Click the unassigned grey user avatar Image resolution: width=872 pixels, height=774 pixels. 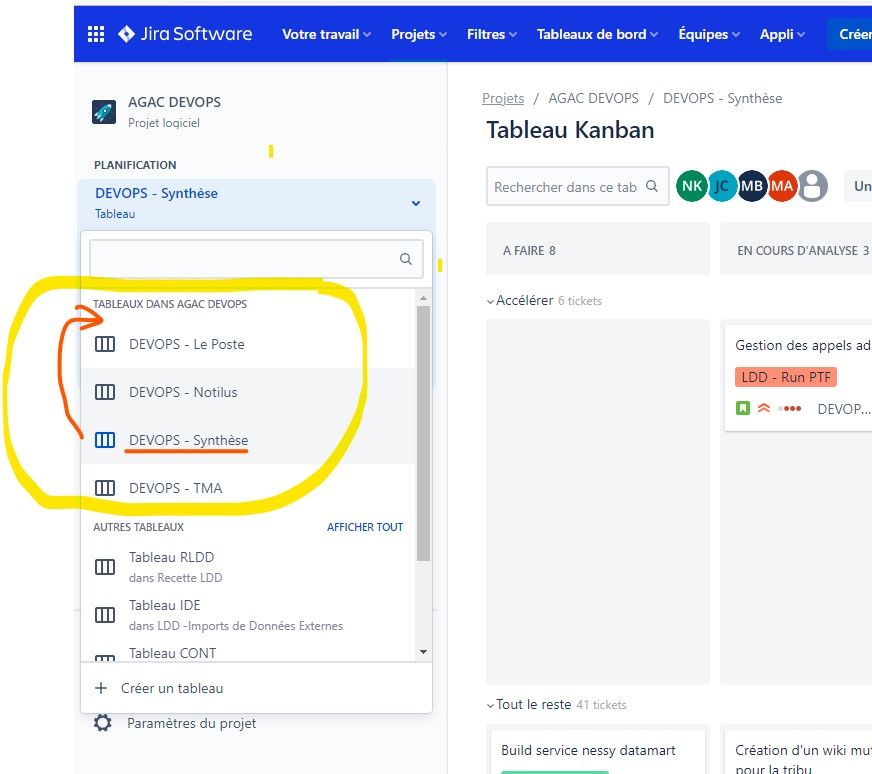[812, 186]
